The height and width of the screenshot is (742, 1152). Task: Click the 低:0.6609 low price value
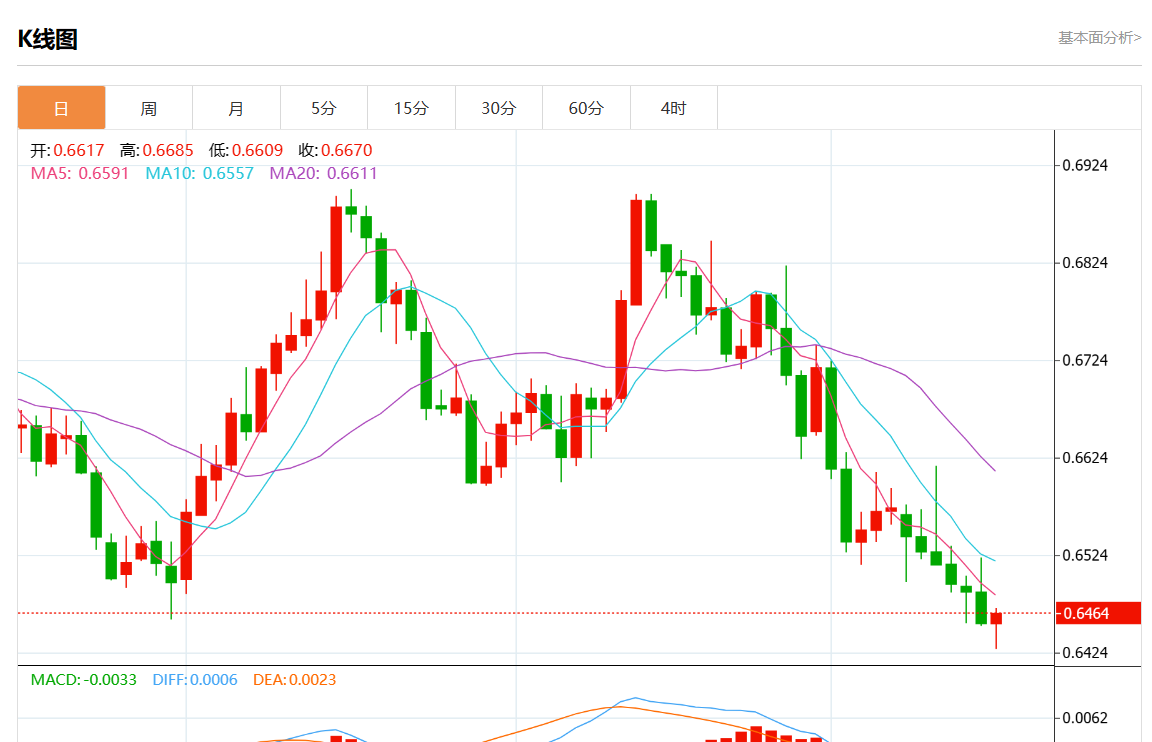coord(245,151)
